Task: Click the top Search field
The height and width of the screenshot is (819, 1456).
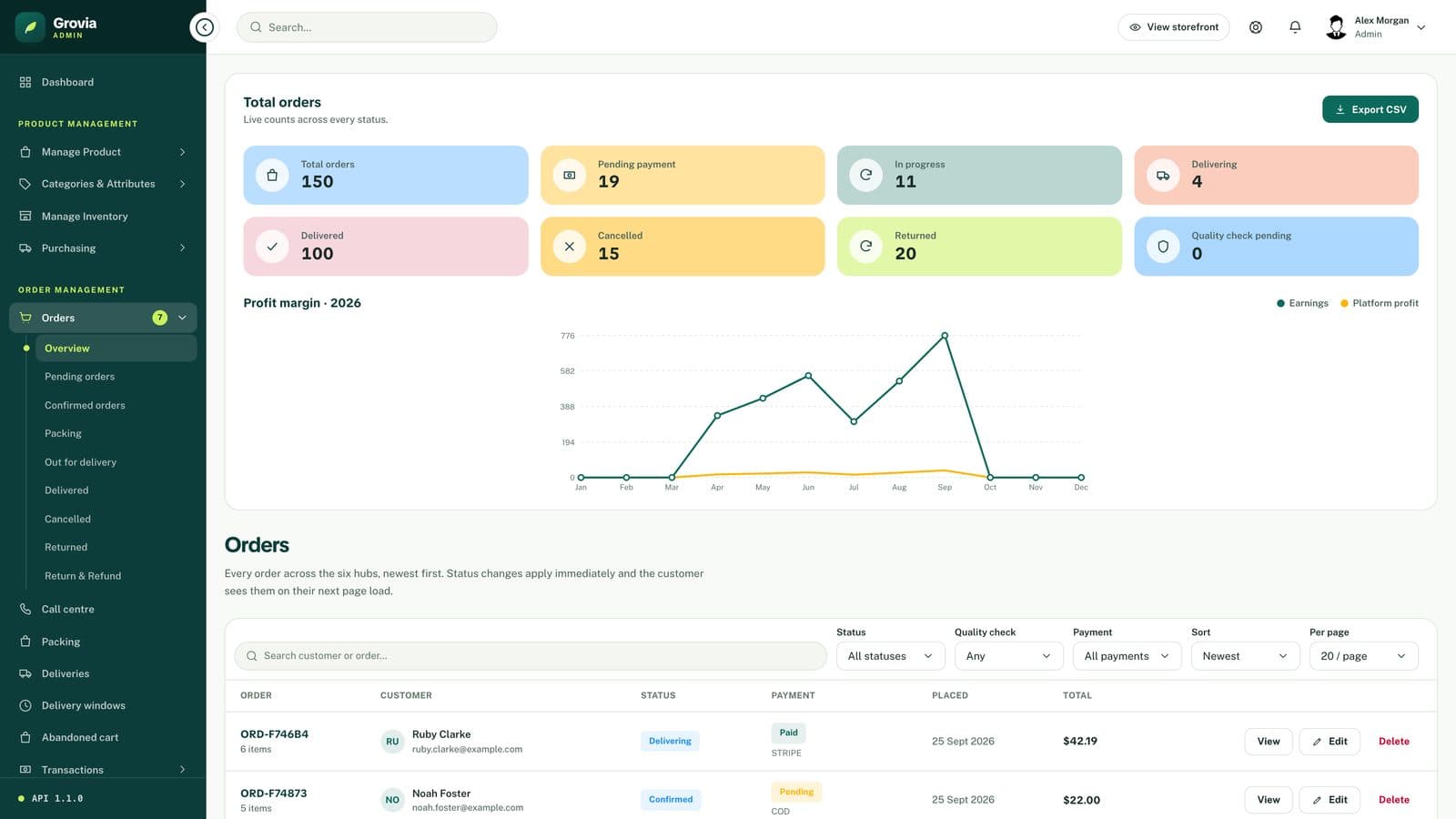Action: pyautogui.click(x=367, y=27)
